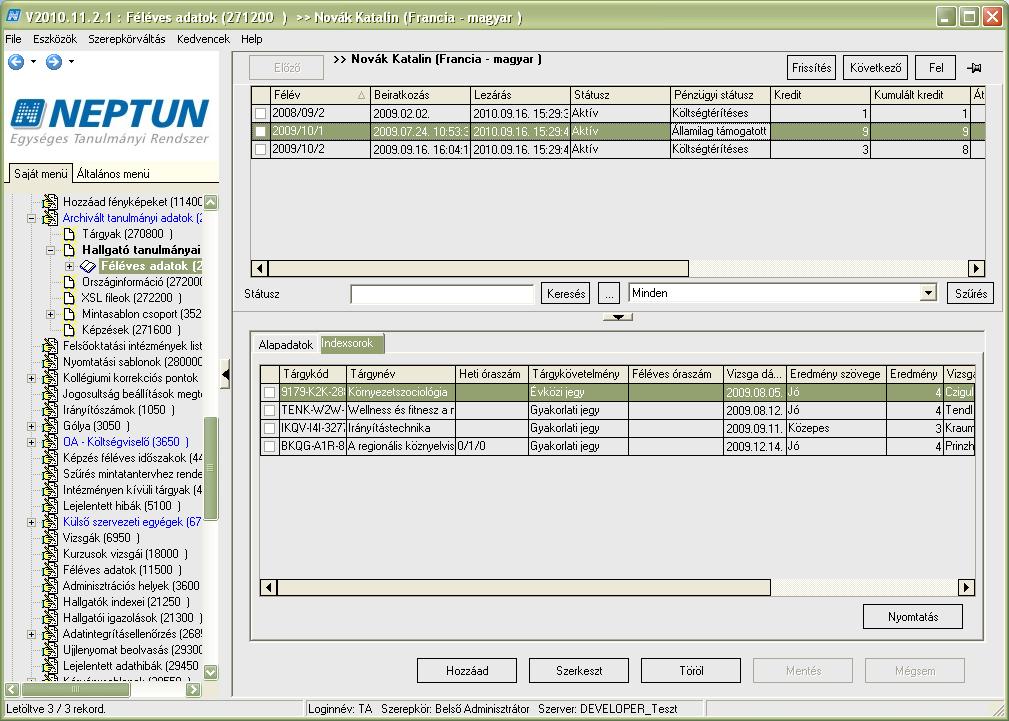Expand the Gólya (3050) tree node
This screenshot has width=1009, height=721.
pyautogui.click(x=31, y=426)
